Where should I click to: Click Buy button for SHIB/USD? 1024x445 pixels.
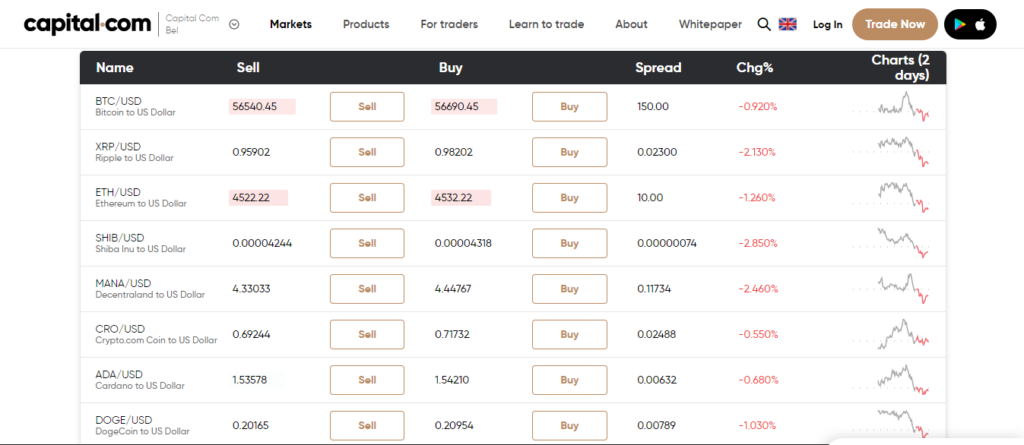(569, 243)
